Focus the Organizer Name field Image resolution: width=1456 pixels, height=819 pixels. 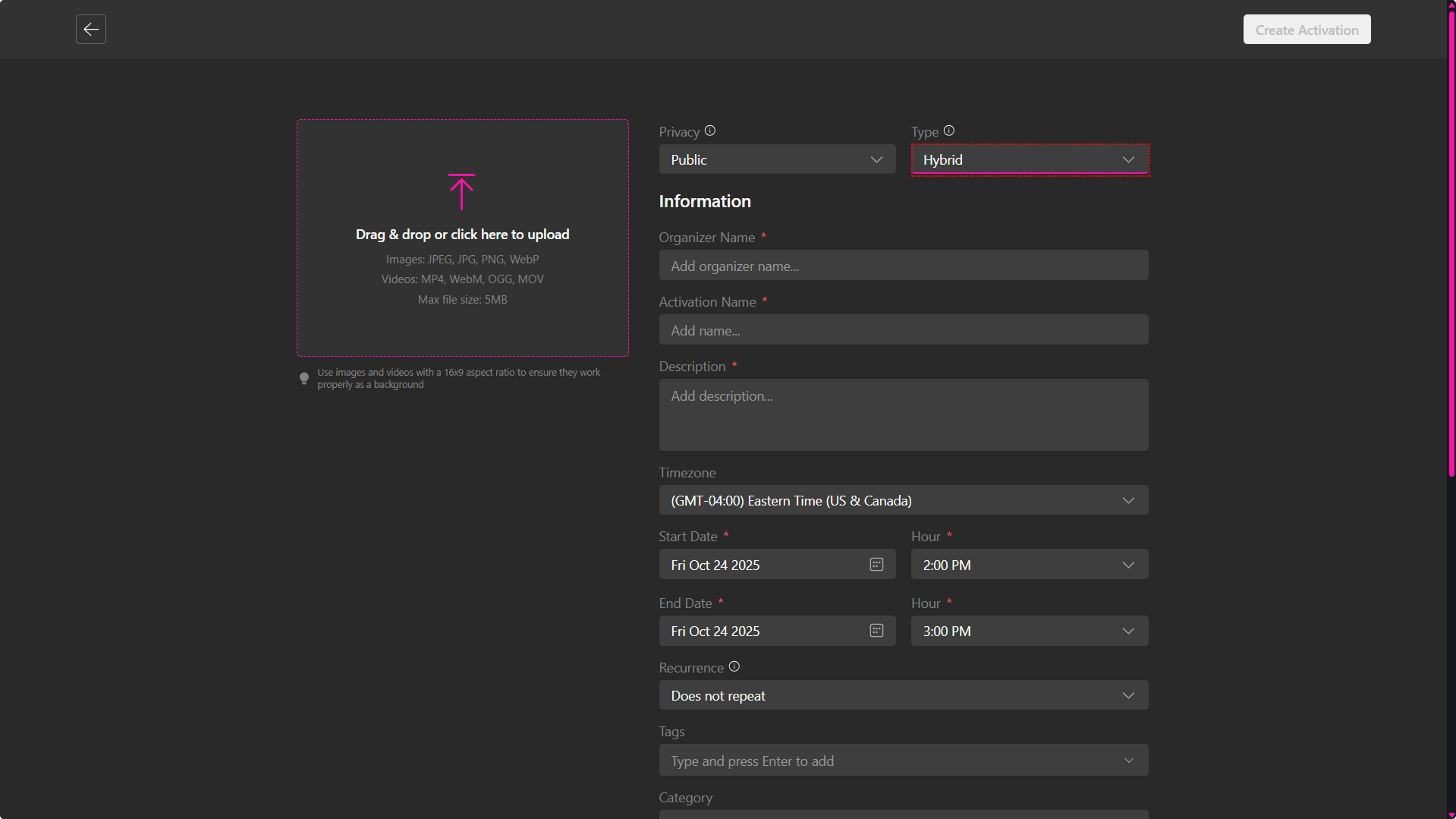click(x=903, y=266)
